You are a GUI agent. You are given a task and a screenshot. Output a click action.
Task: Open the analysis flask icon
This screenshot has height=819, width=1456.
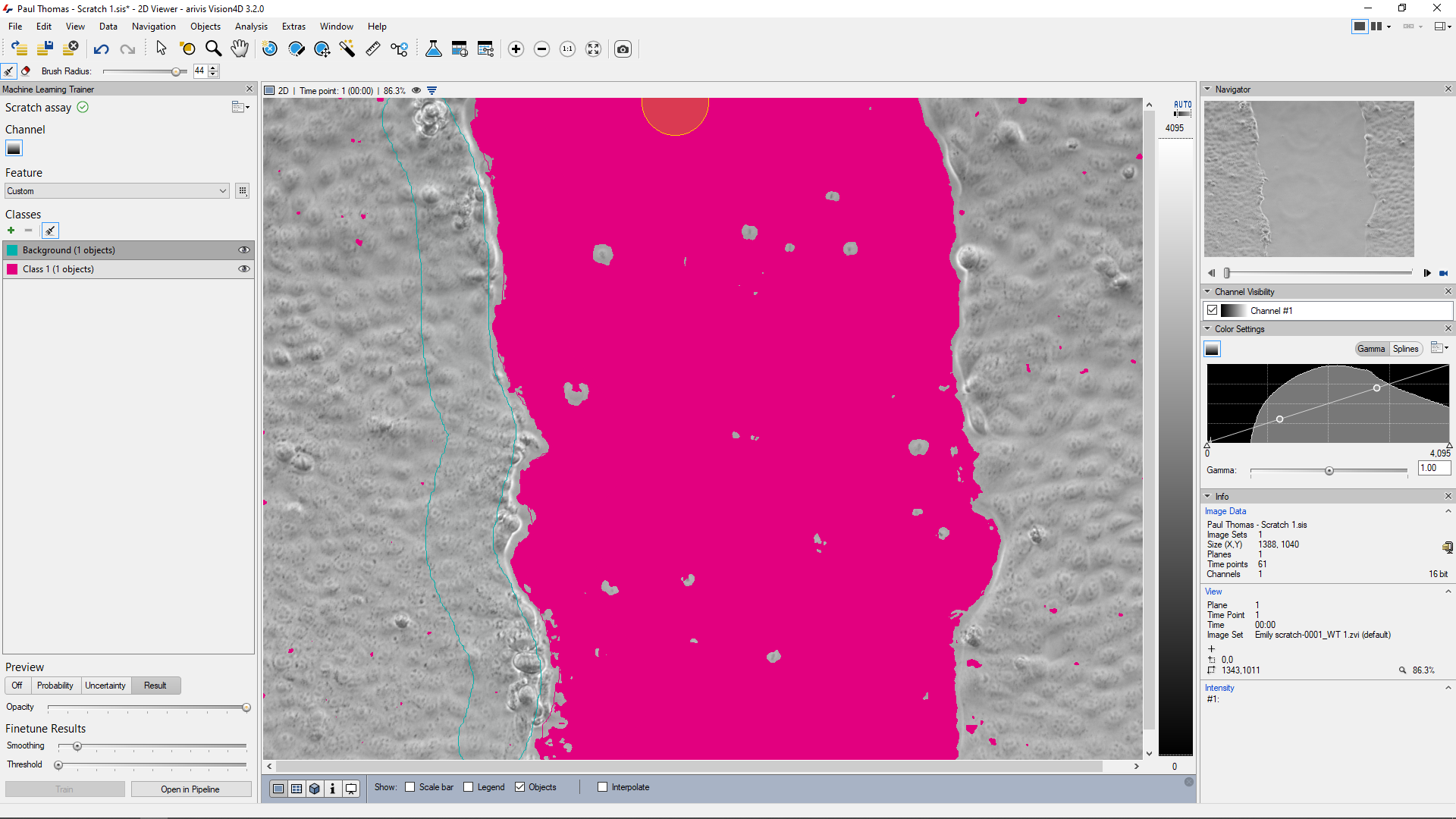434,49
